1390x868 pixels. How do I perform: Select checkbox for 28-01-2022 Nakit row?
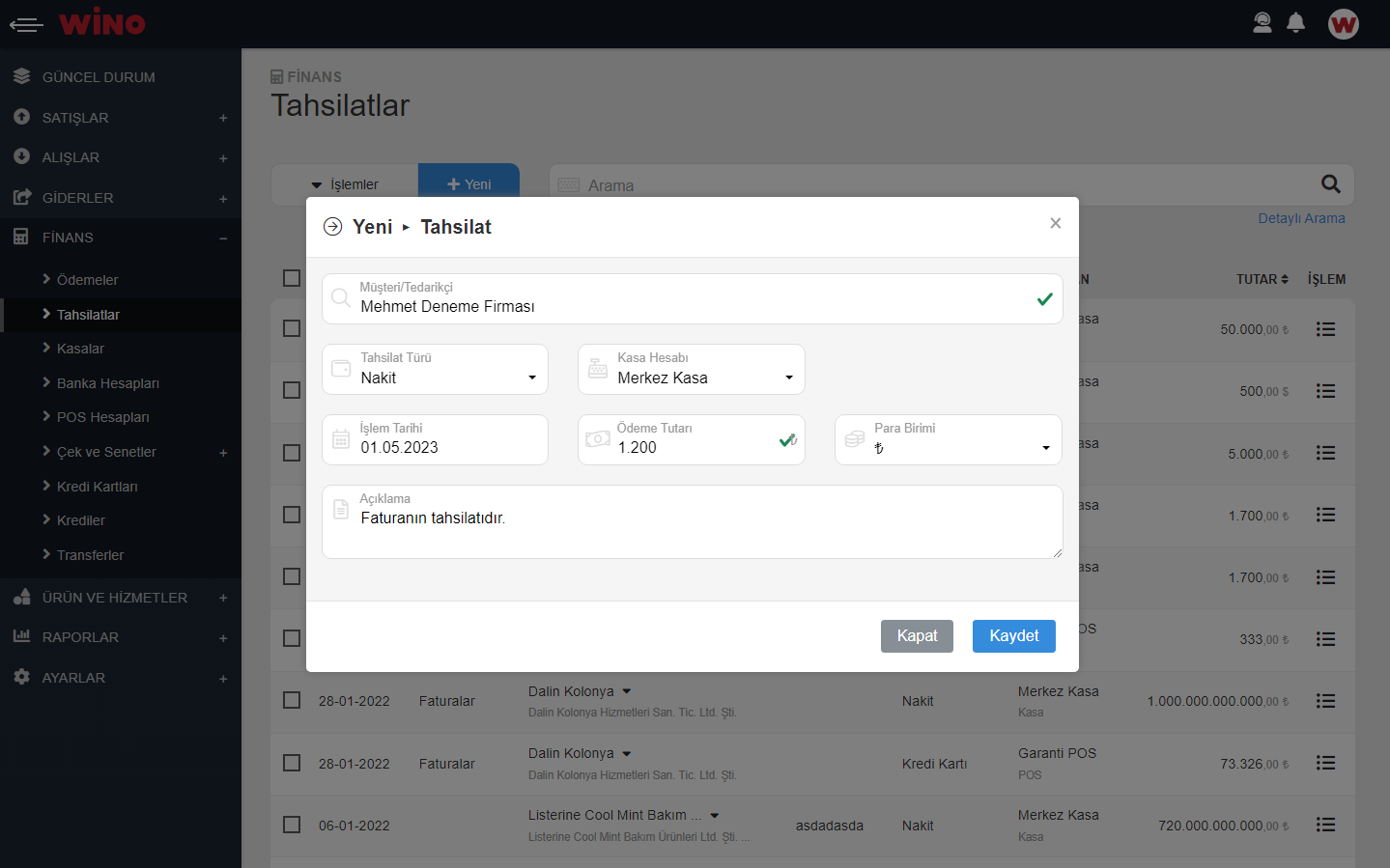292,700
